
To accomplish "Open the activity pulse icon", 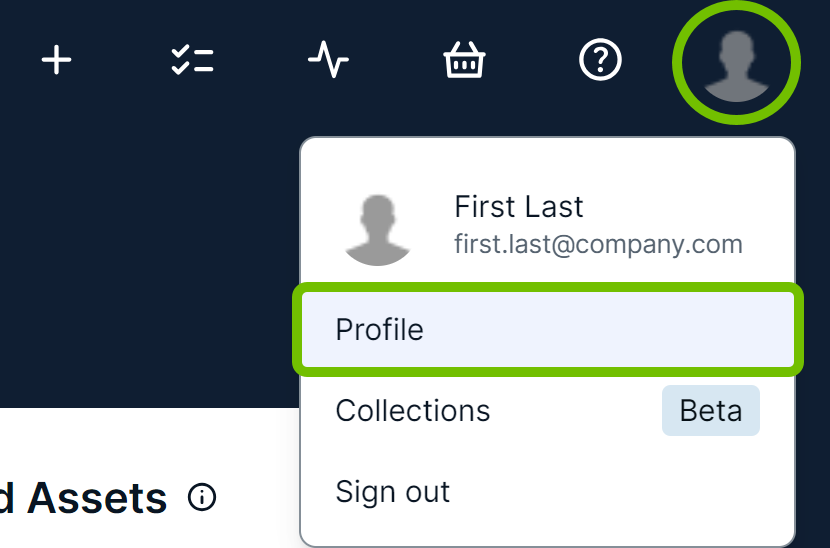I will 328,62.
